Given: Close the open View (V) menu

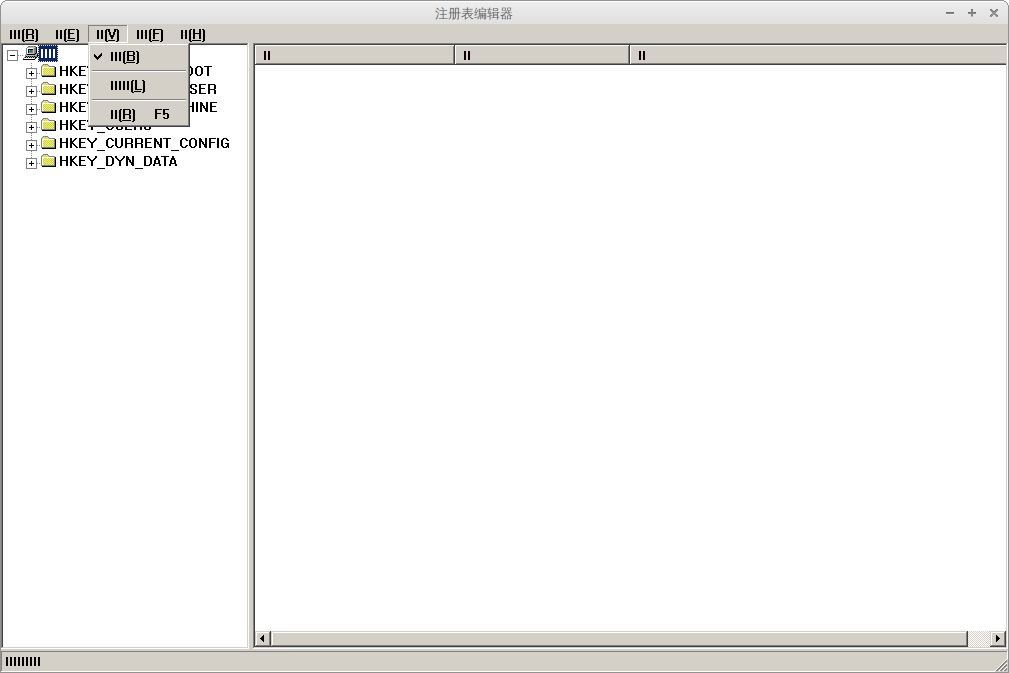Looking at the screenshot, I should coord(108,35).
